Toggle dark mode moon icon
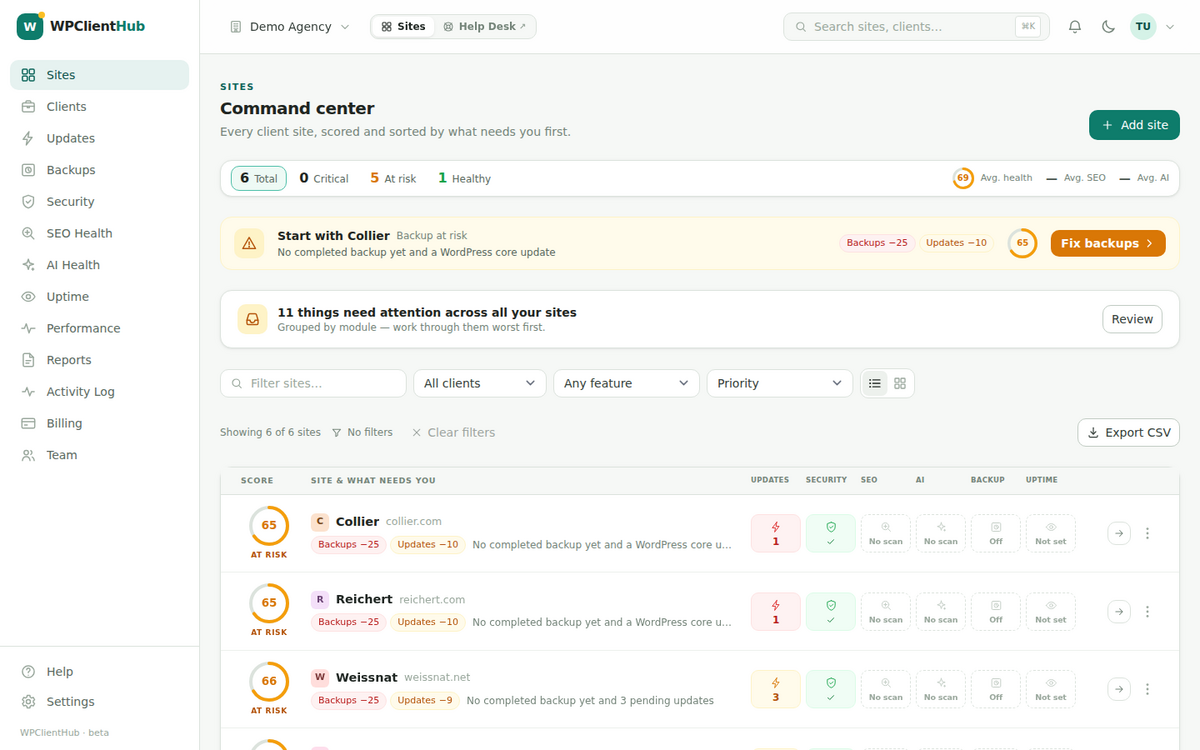 click(1108, 27)
